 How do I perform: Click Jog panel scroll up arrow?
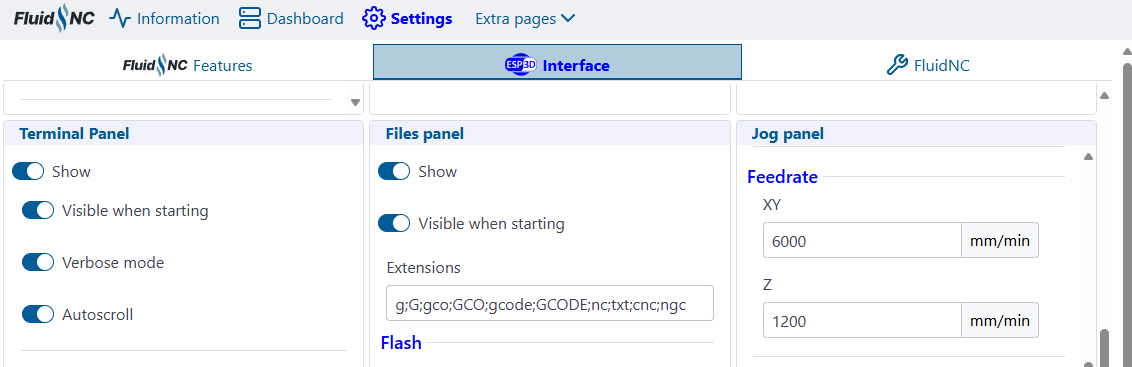(1089, 157)
